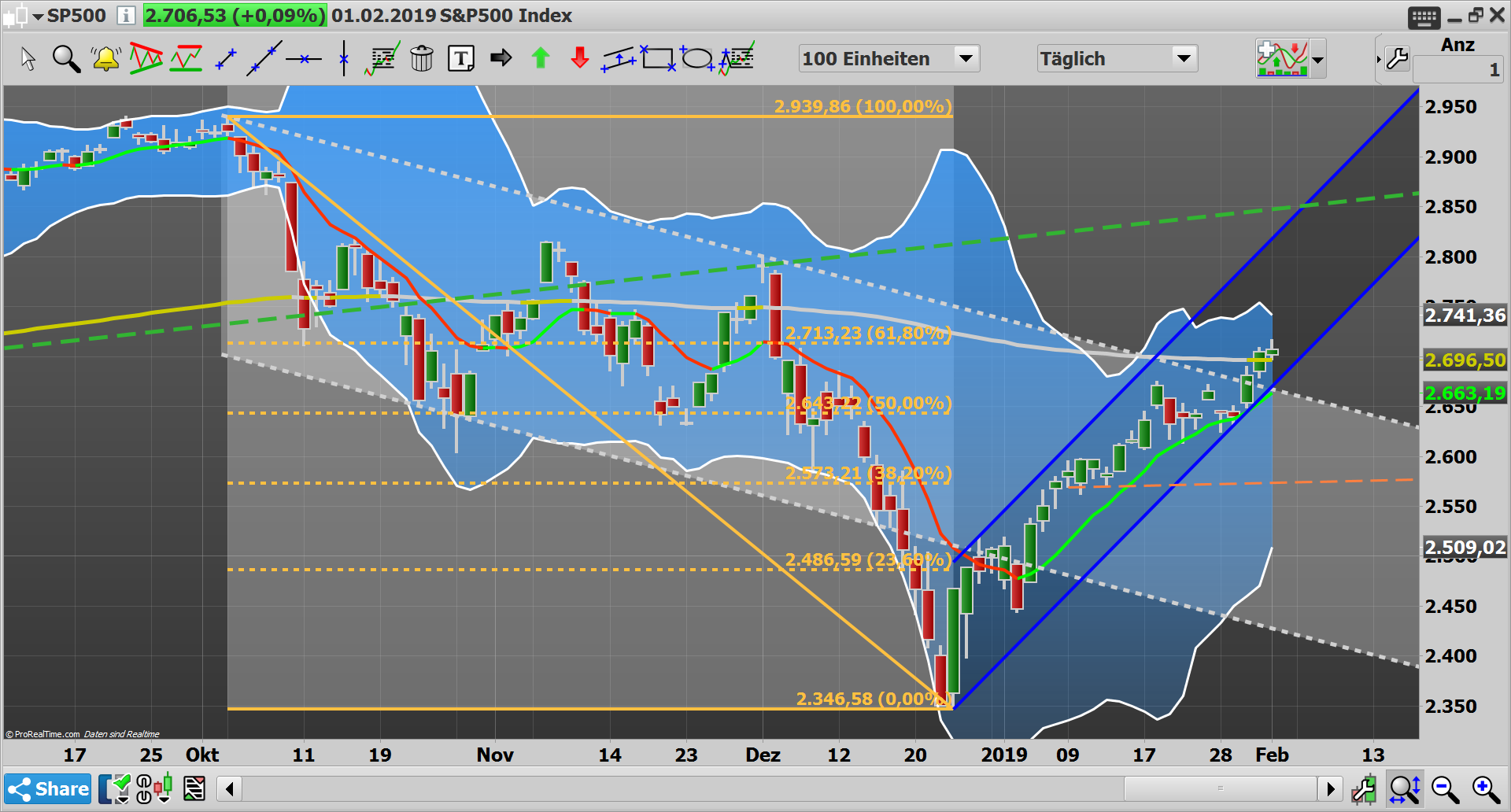Image resolution: width=1511 pixels, height=812 pixels.
Task: Click the 2.573,21 (38,20%) Fibonacci label
Action: [x=868, y=474]
